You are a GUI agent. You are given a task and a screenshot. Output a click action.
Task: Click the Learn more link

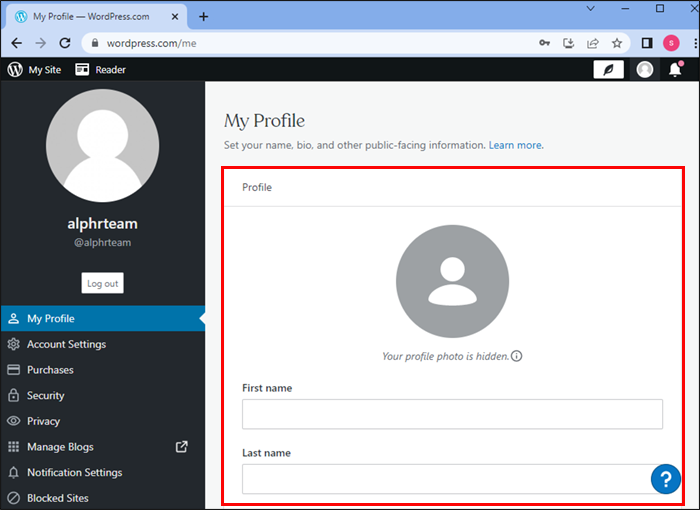516,145
